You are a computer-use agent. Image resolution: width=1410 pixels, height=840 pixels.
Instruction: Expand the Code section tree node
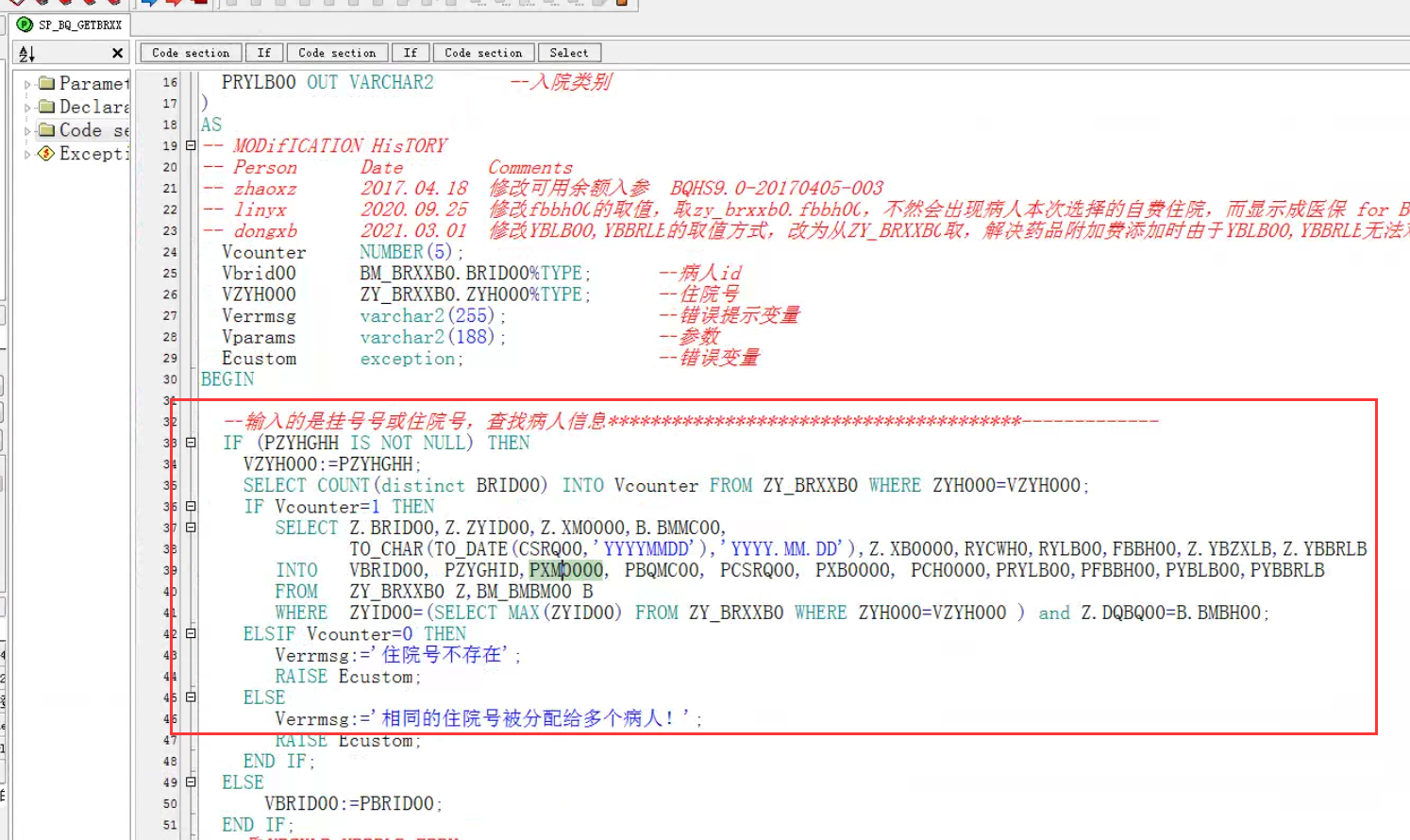[27, 131]
